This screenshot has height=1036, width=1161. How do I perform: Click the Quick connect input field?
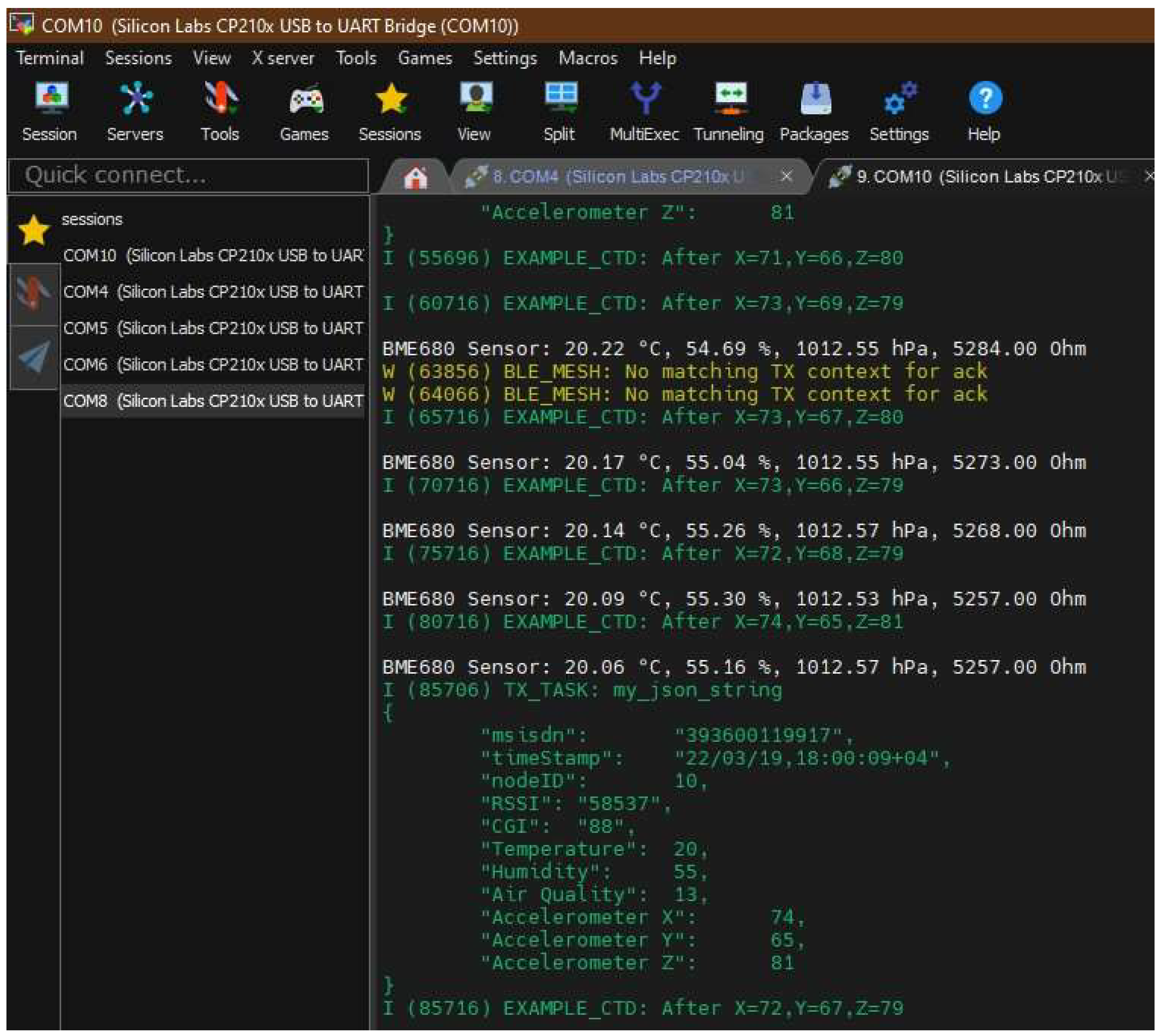coord(188,175)
